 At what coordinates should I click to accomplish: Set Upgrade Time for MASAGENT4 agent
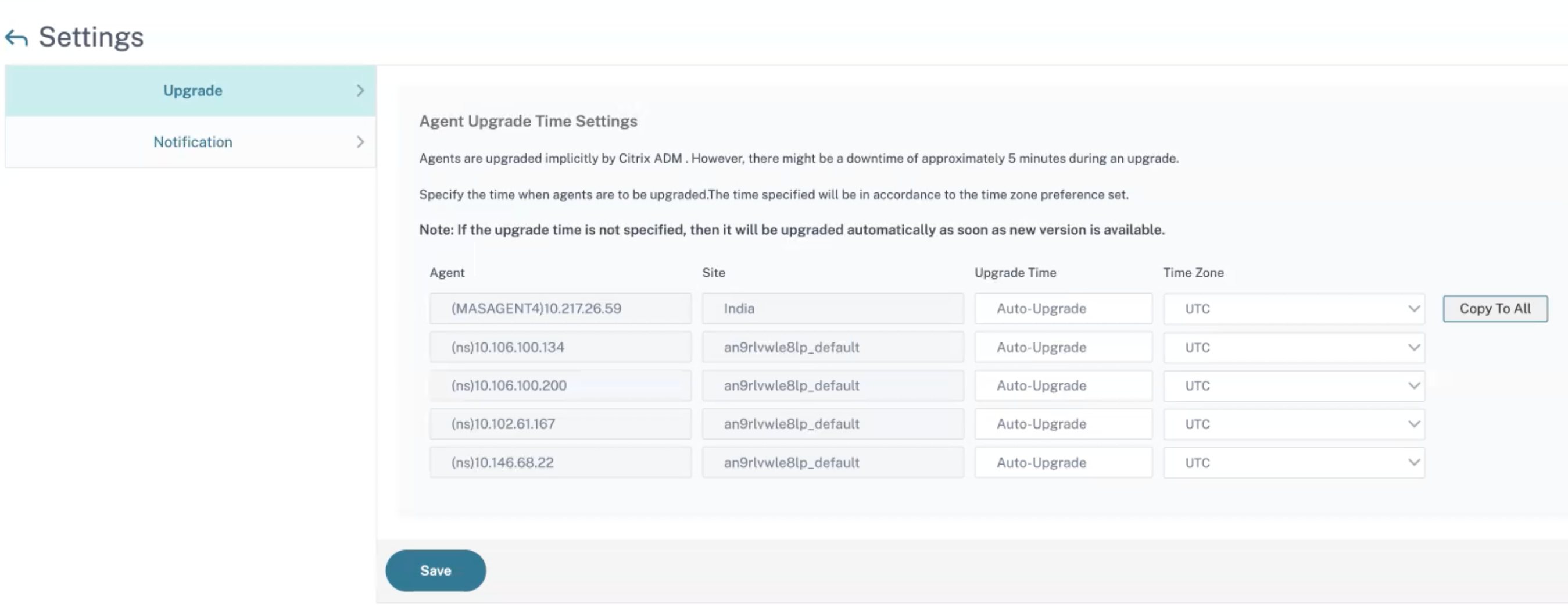point(1064,309)
